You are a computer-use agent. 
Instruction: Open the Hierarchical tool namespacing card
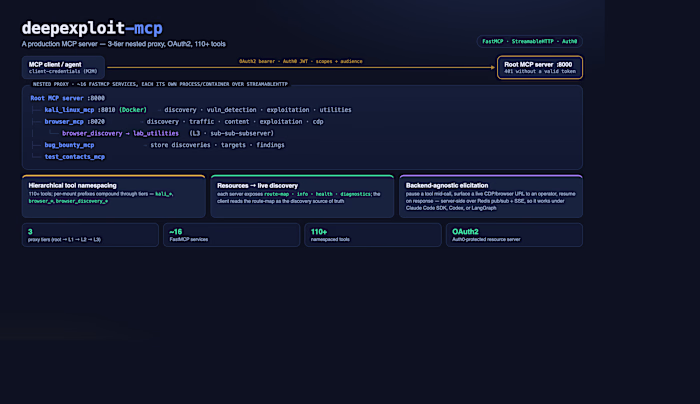pos(113,196)
